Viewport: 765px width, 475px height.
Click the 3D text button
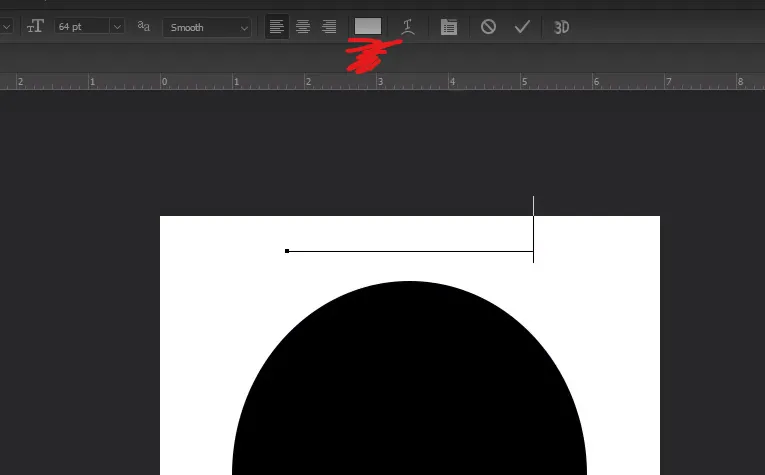point(561,27)
